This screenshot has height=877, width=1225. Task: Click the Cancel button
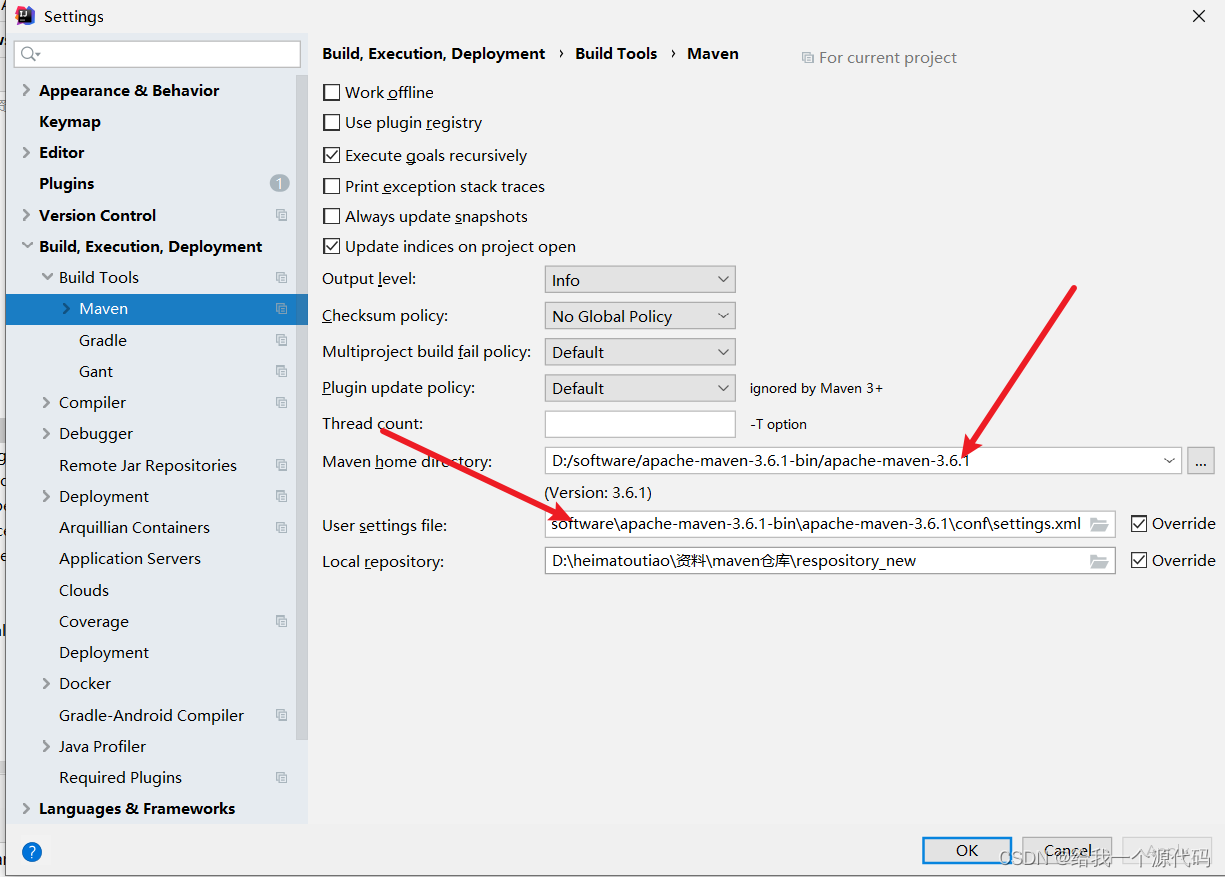click(1067, 850)
